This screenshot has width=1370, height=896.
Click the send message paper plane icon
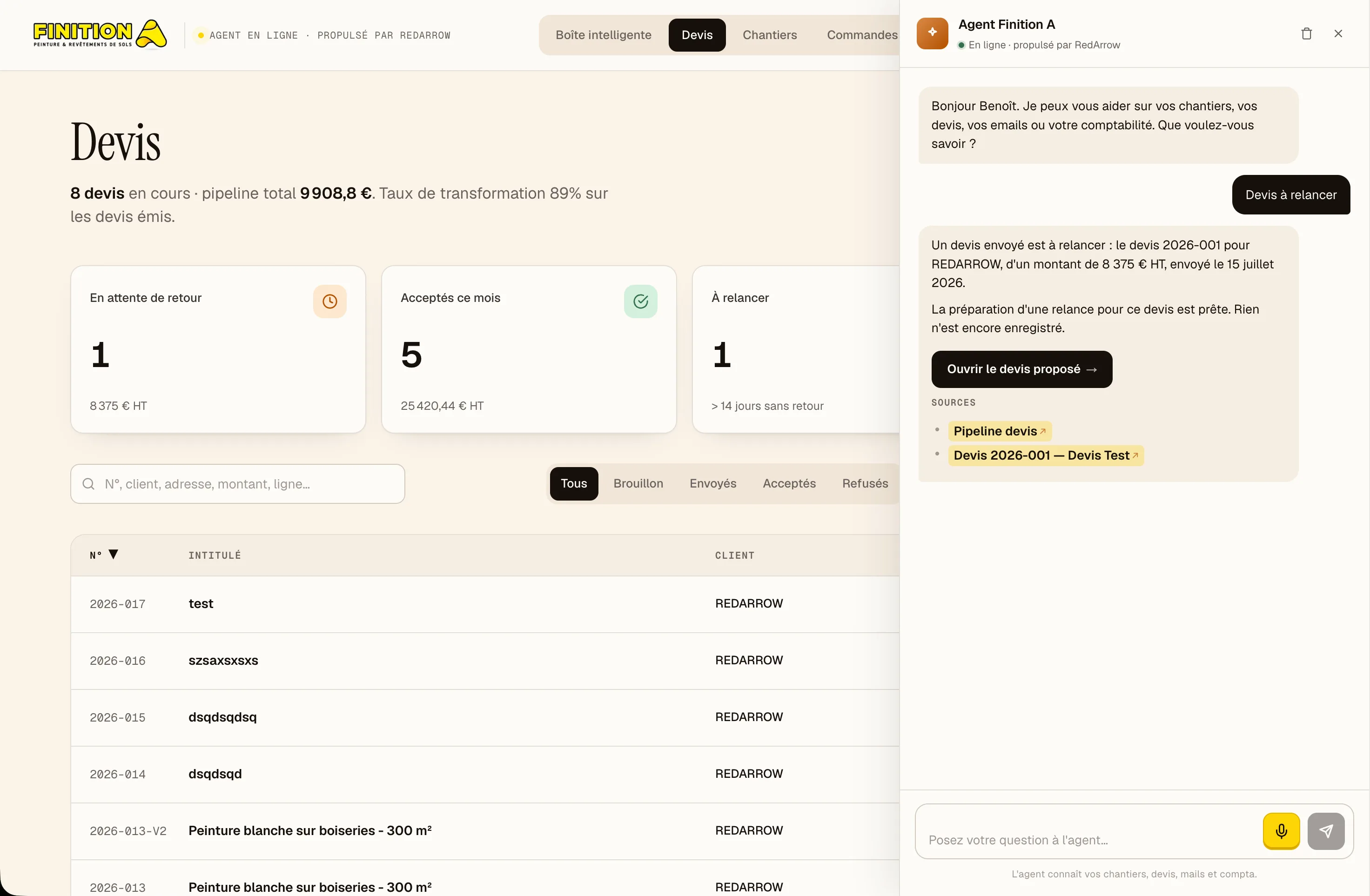click(x=1326, y=830)
